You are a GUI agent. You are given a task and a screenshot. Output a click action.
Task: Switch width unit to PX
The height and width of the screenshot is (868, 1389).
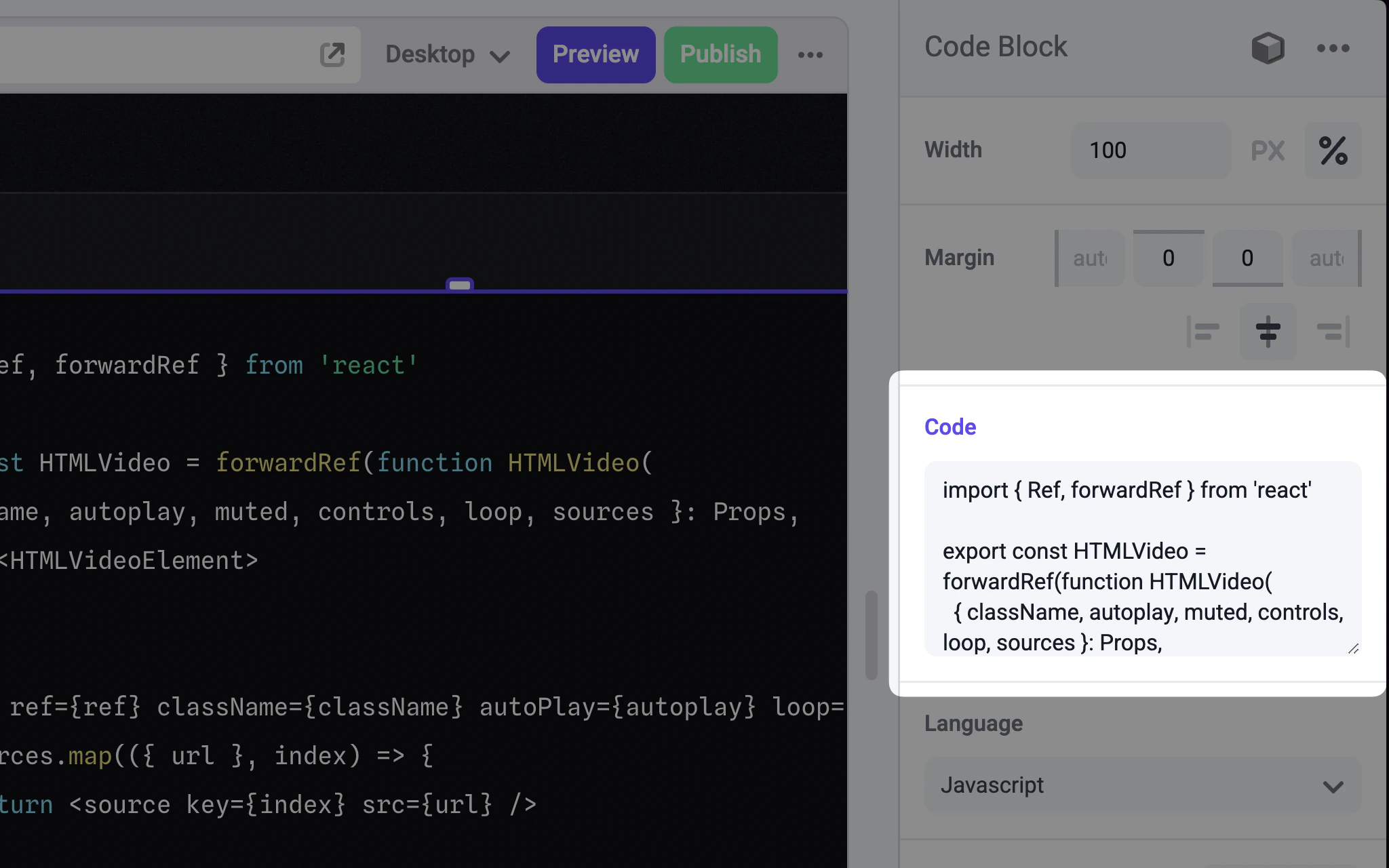(x=1268, y=151)
